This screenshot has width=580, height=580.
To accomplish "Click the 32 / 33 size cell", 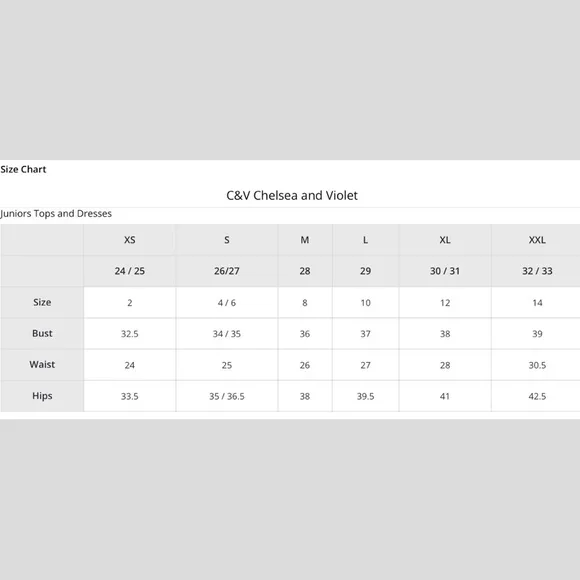I will pyautogui.click(x=537, y=271).
